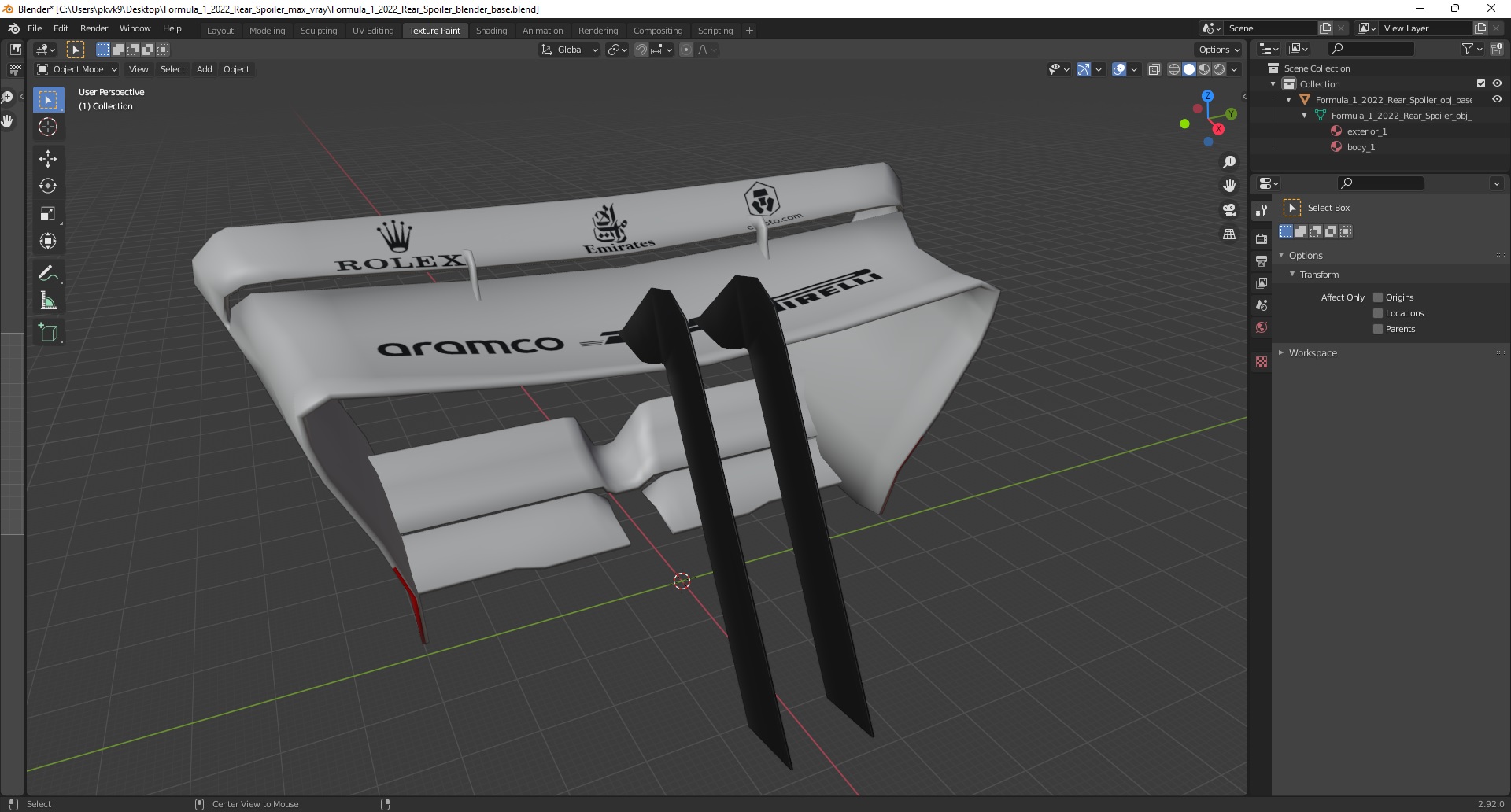
Task: Hide Formula_1_2022_Rear_Spoiler_obj_base object via eye icon
Action: tap(1497, 99)
